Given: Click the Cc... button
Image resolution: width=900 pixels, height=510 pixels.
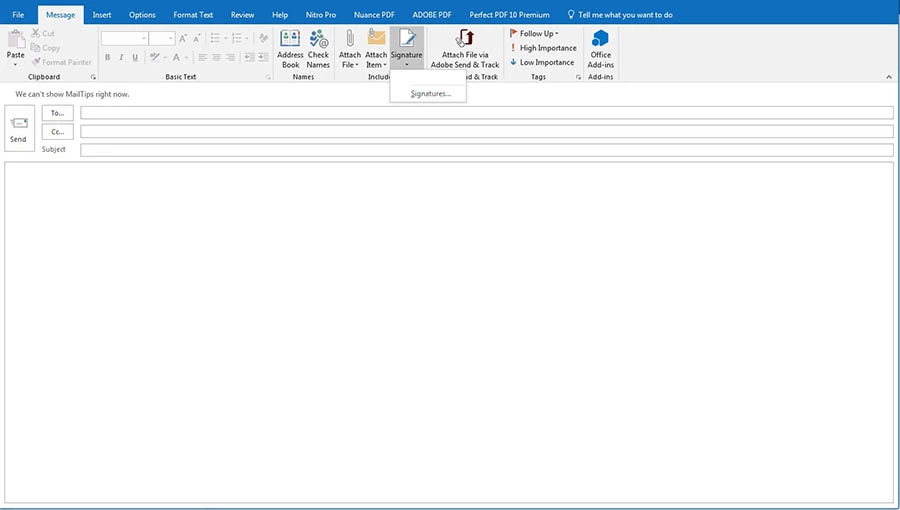Looking at the screenshot, I should (57, 131).
